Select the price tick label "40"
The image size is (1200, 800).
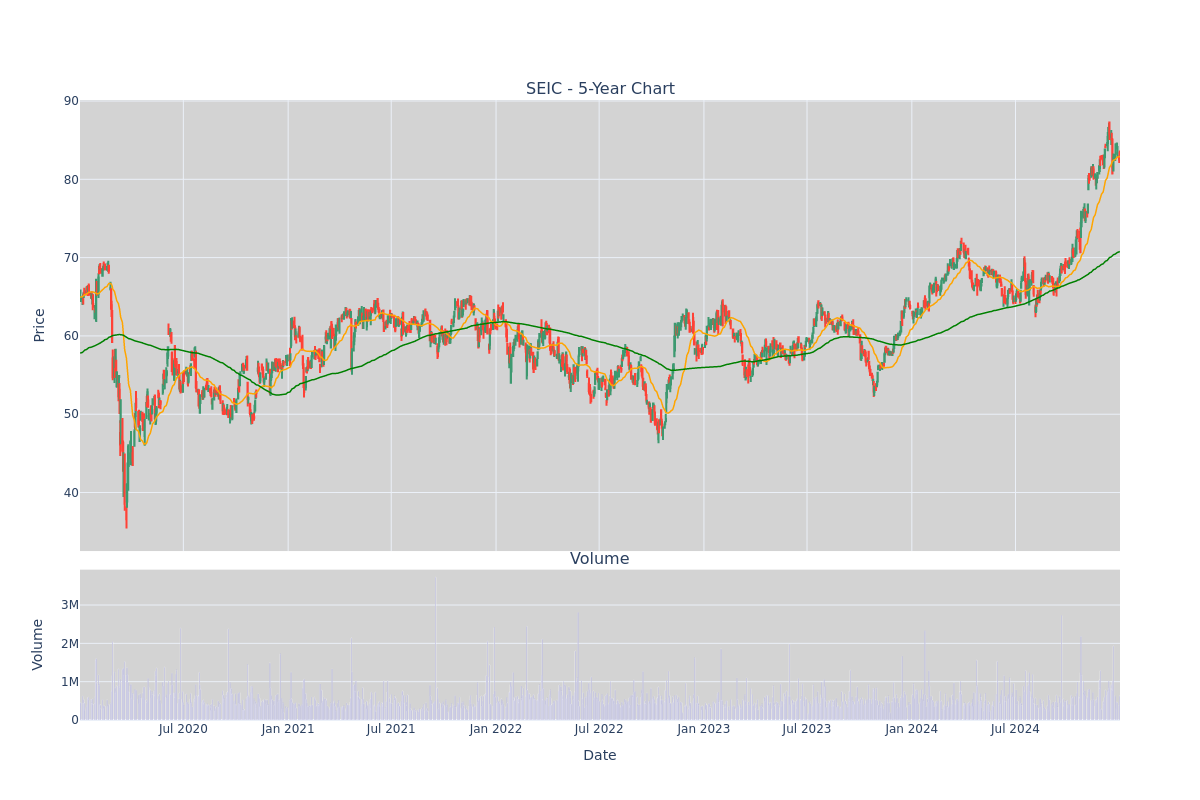pyautogui.click(x=71, y=492)
